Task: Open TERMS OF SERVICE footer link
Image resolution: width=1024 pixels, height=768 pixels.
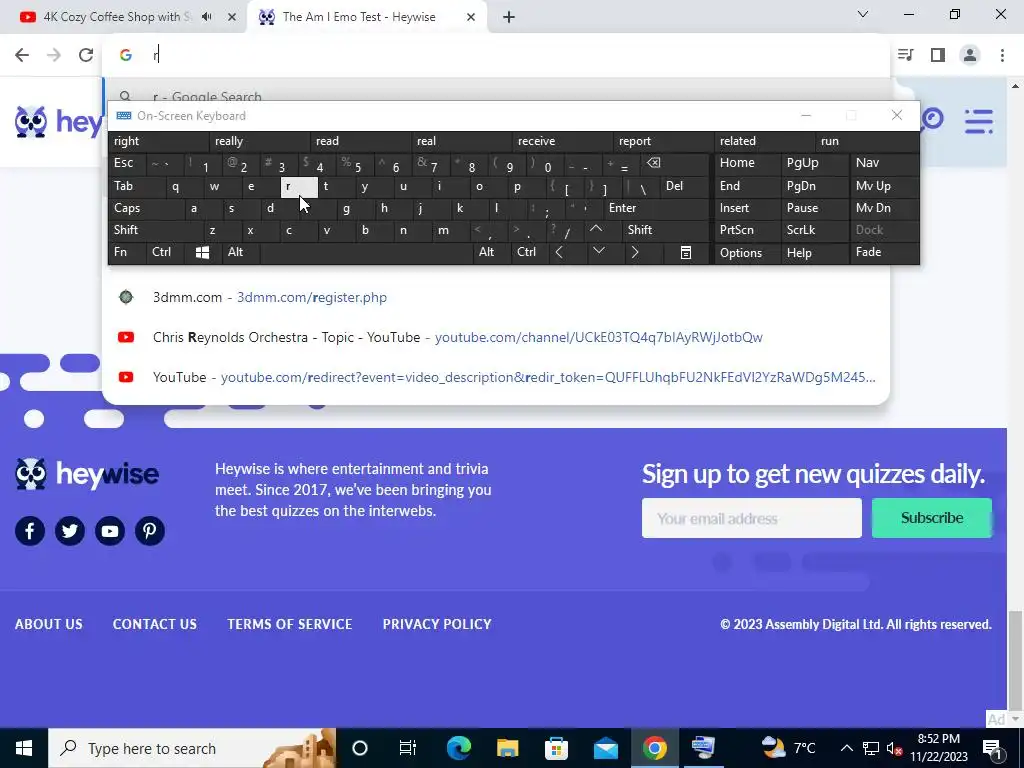Action: [290, 624]
